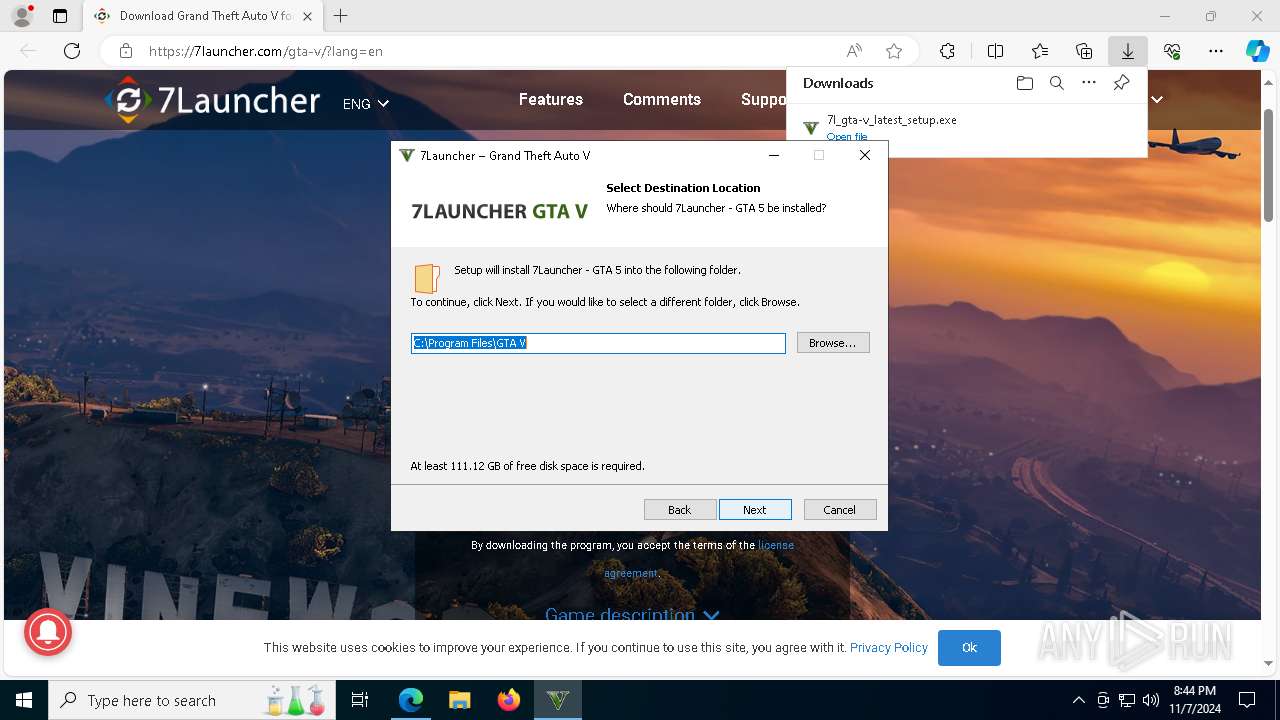Screen dimensions: 1280x720
Task: Open Microsoft Edge from the taskbar
Action: (411, 700)
